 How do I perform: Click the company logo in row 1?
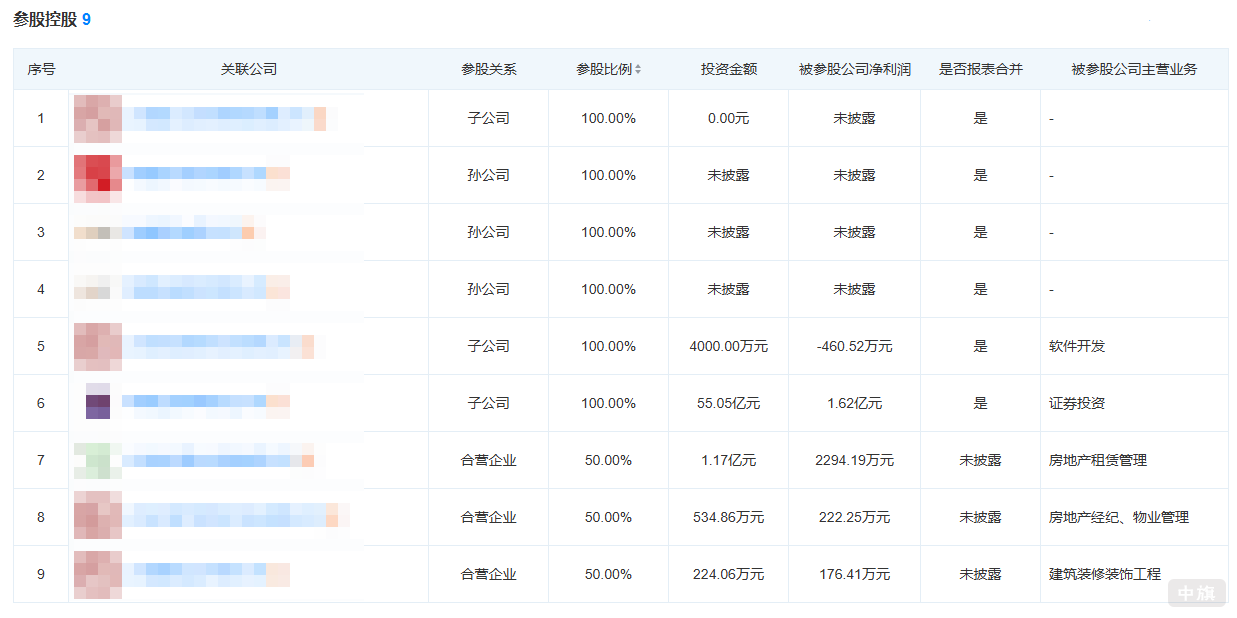click(x=97, y=117)
